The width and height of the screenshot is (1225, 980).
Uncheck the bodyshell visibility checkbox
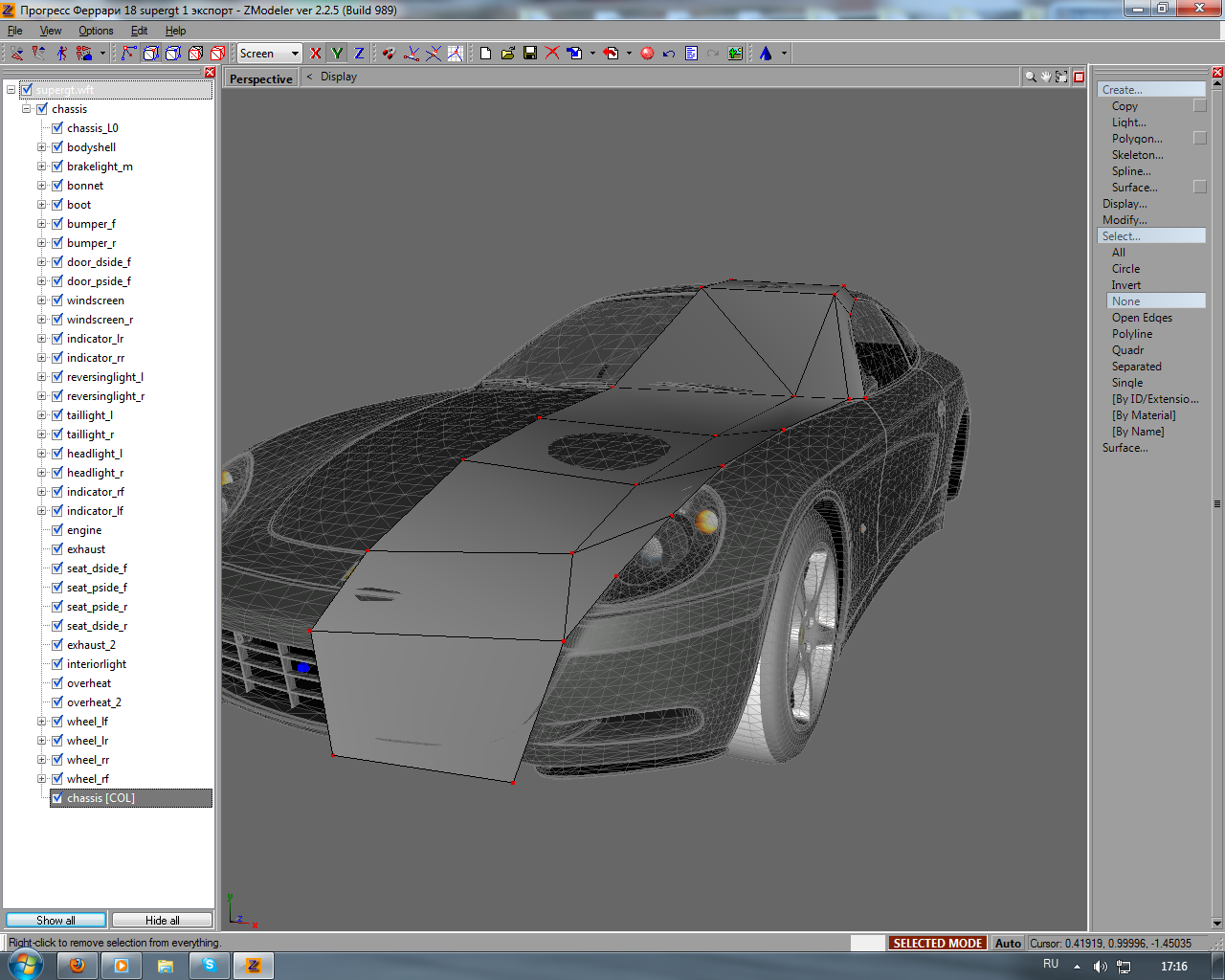pyautogui.click(x=57, y=147)
